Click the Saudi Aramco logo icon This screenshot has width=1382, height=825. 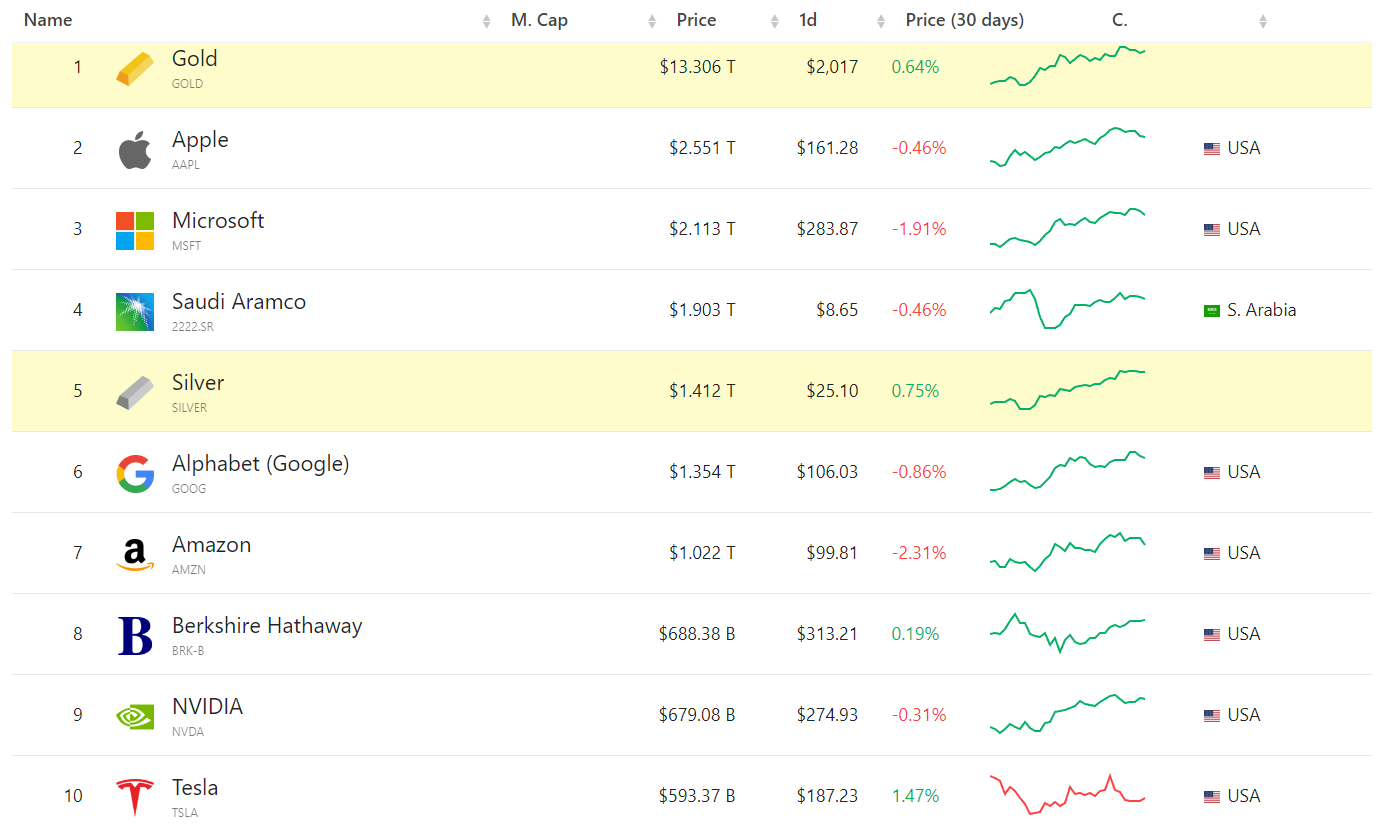click(x=135, y=312)
